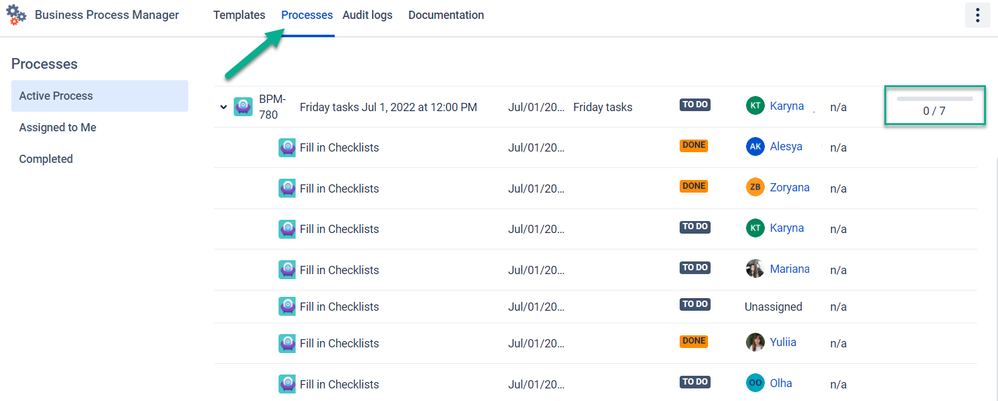This screenshot has height=401, width=998.
Task: Click Olha's OO avatar
Action: (x=755, y=383)
